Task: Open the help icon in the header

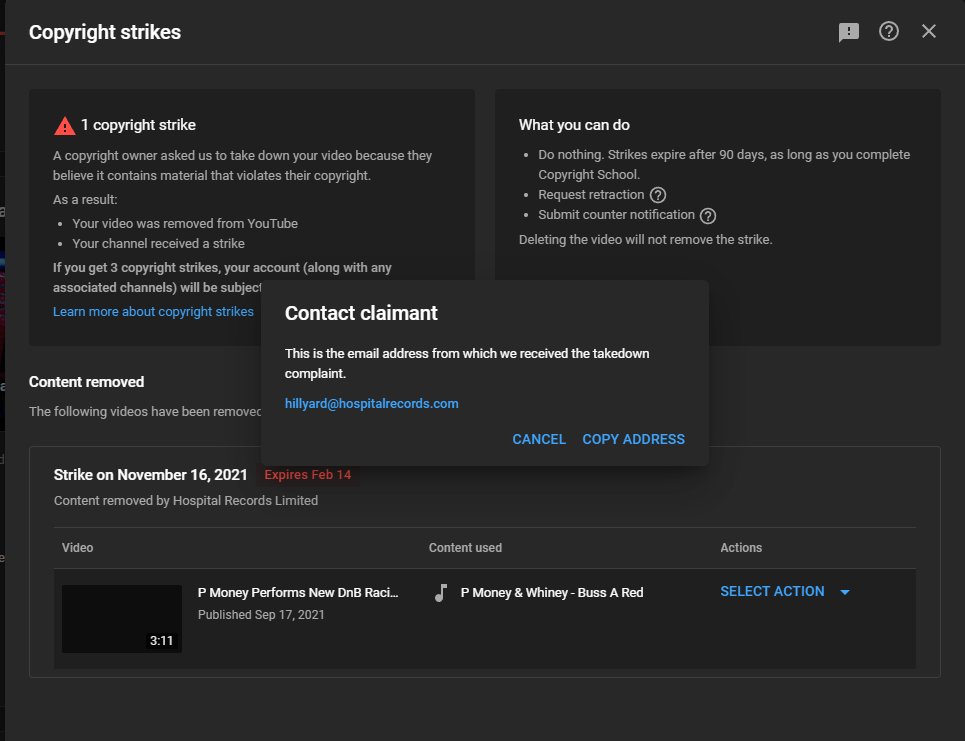Action: click(x=889, y=31)
